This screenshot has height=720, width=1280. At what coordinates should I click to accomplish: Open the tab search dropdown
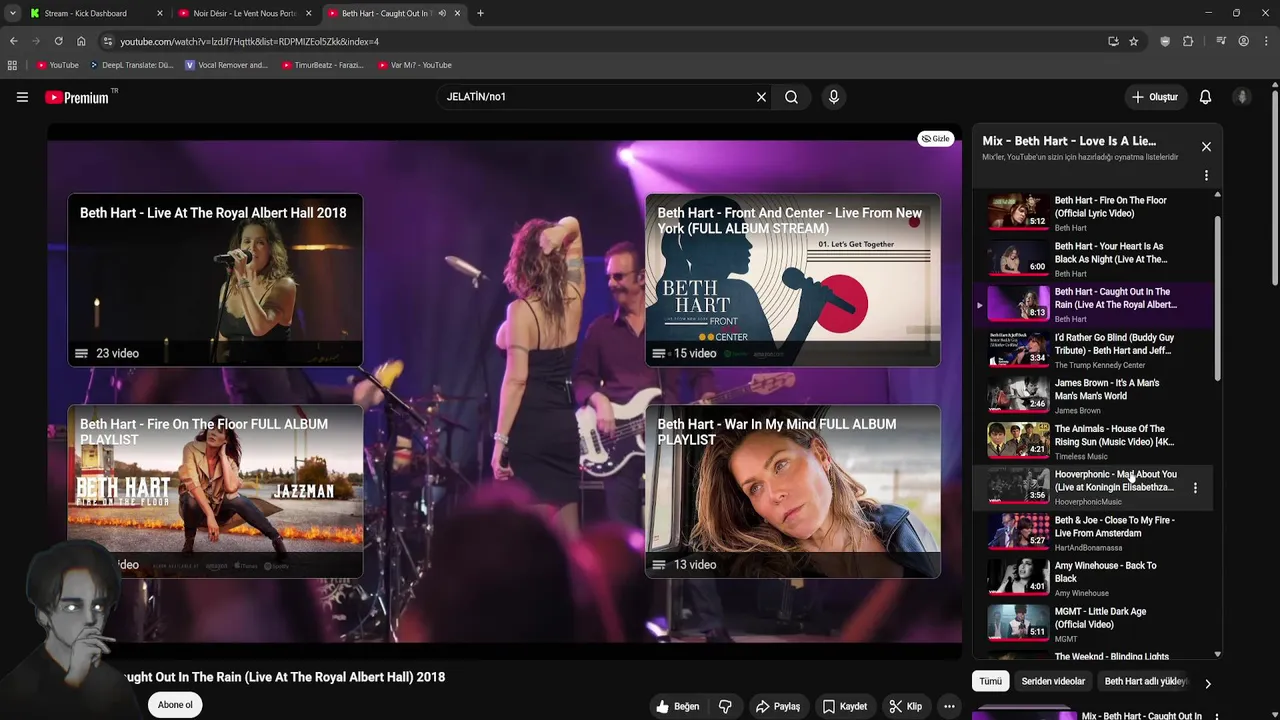tap(12, 13)
